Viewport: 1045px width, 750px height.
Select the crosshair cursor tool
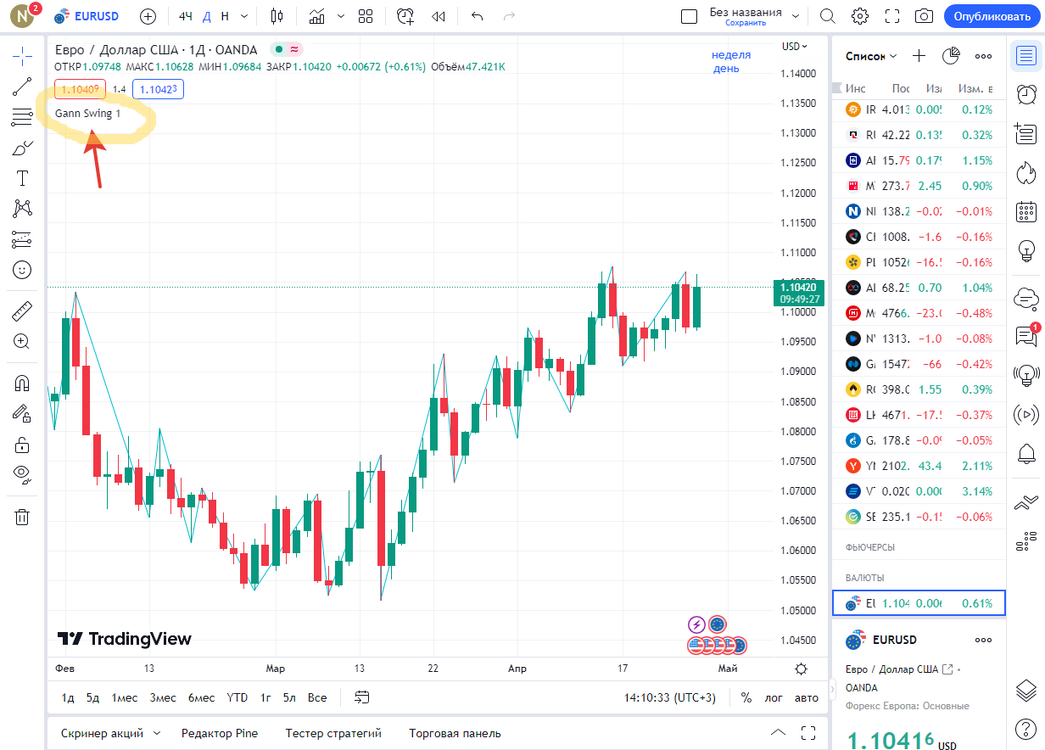[x=22, y=57]
